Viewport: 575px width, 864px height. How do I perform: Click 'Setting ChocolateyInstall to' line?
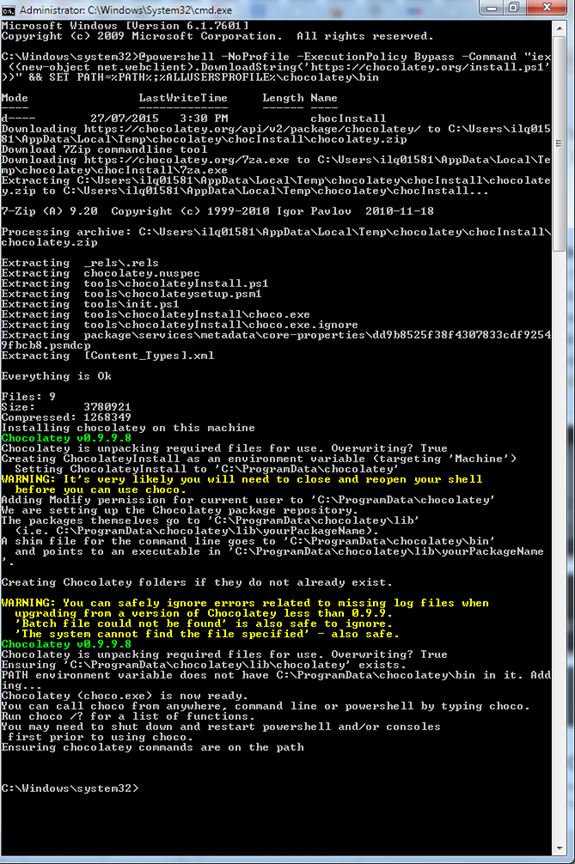click(206, 469)
